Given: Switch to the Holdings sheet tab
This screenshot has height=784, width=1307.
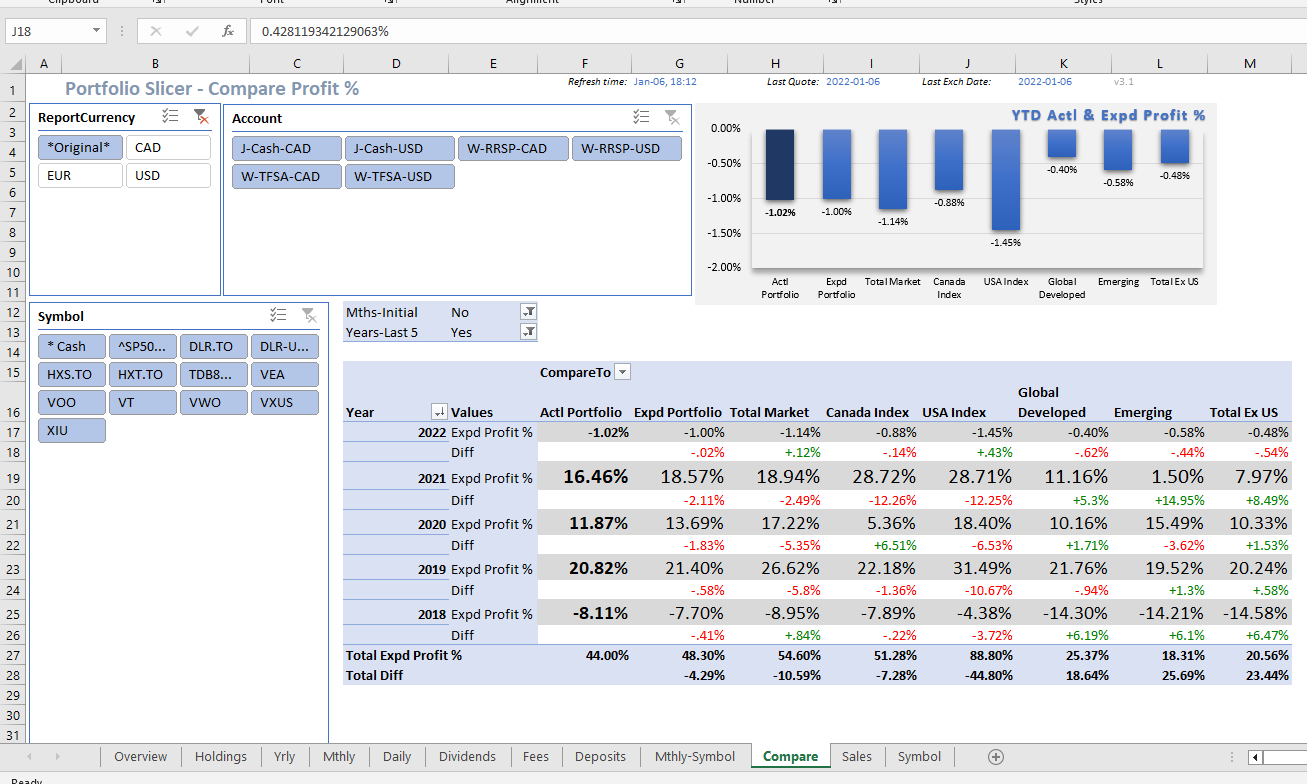Looking at the screenshot, I should click(220, 757).
